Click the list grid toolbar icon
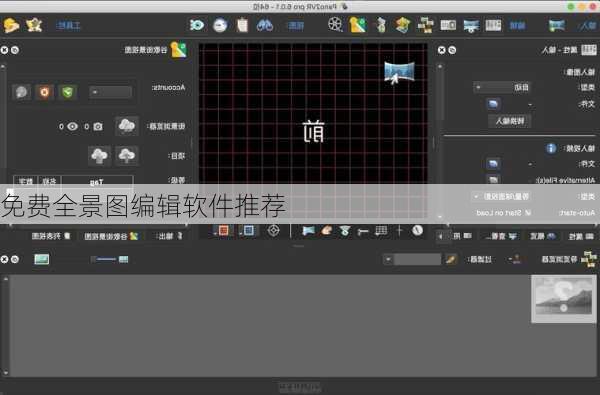Screen dimensions: 600x395 point(493,25)
